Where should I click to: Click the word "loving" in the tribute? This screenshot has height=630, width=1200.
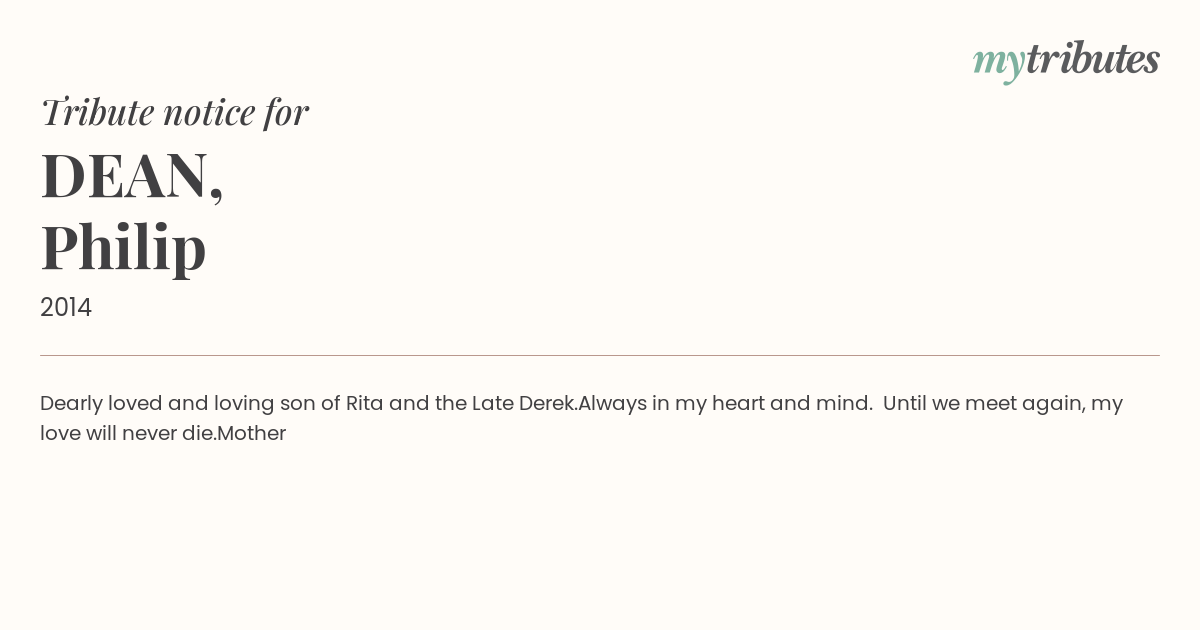(242, 404)
